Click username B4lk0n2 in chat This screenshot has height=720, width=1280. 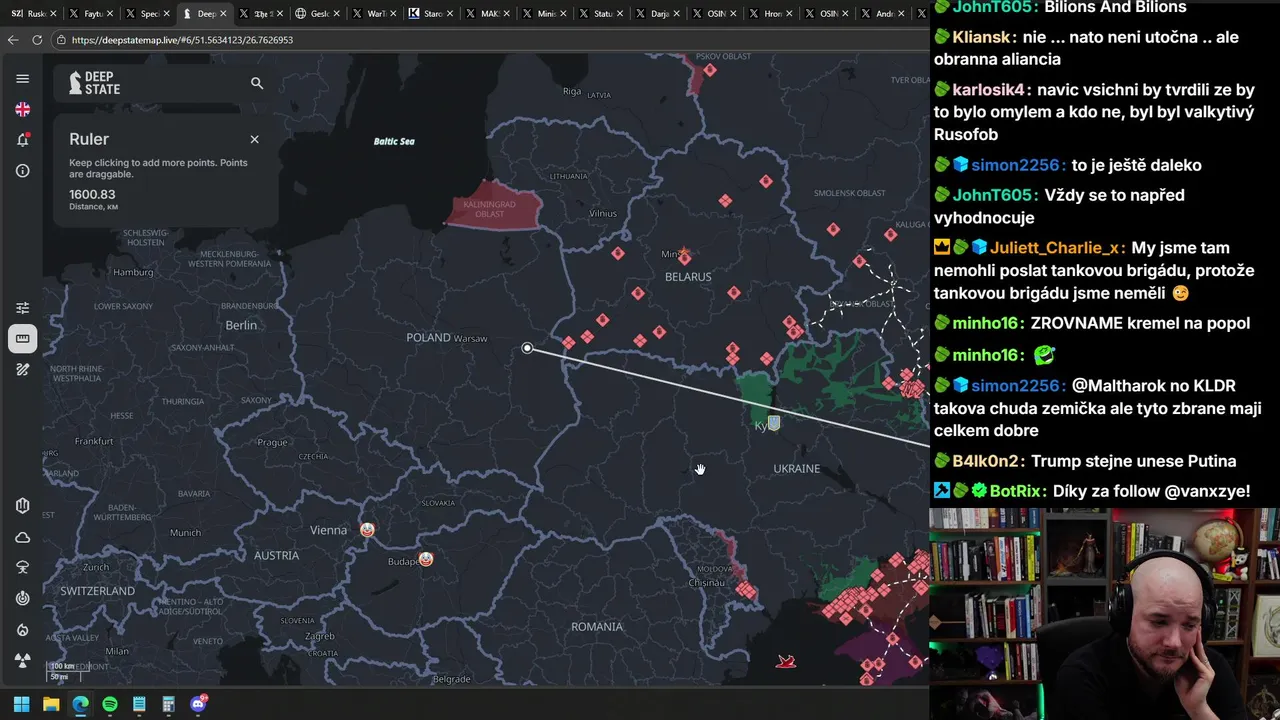coord(985,461)
